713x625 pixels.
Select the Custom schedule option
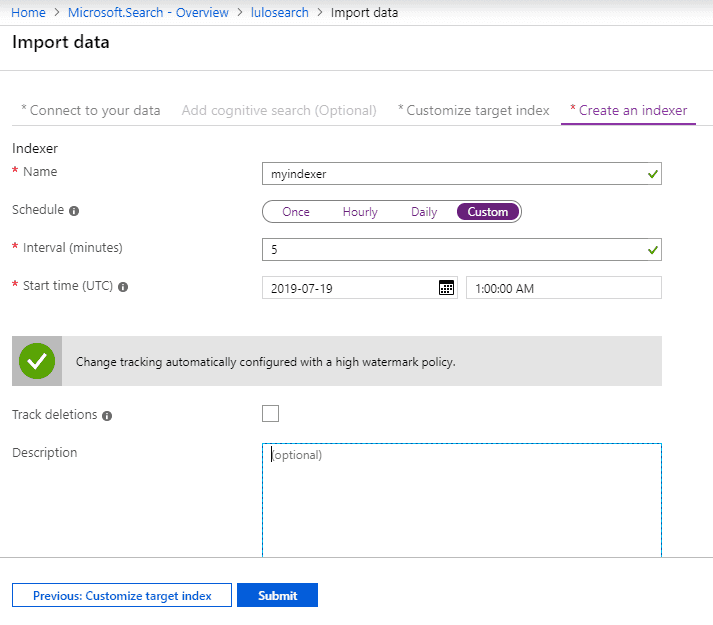tap(488, 212)
